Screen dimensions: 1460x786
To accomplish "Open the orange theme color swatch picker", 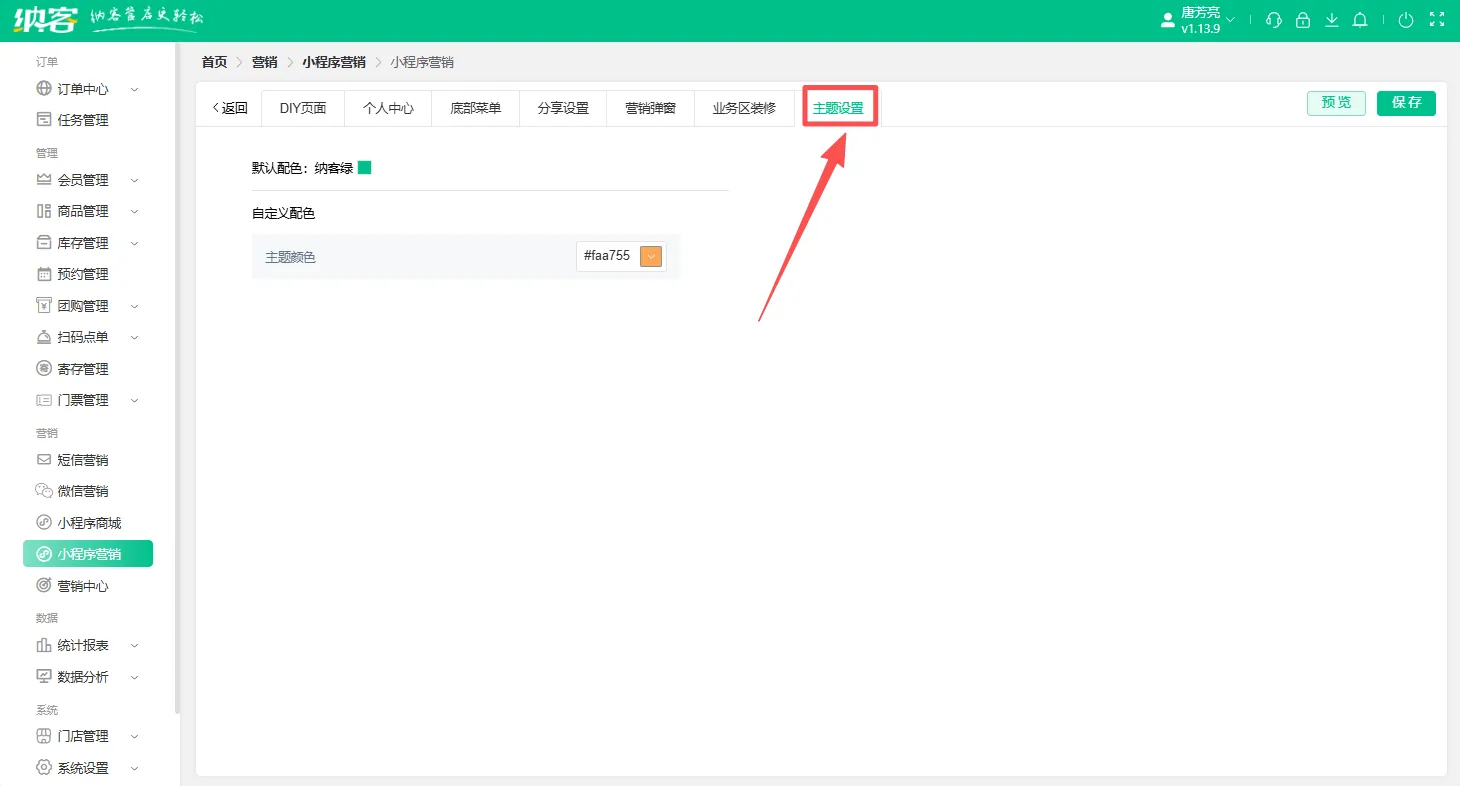I will (x=651, y=256).
